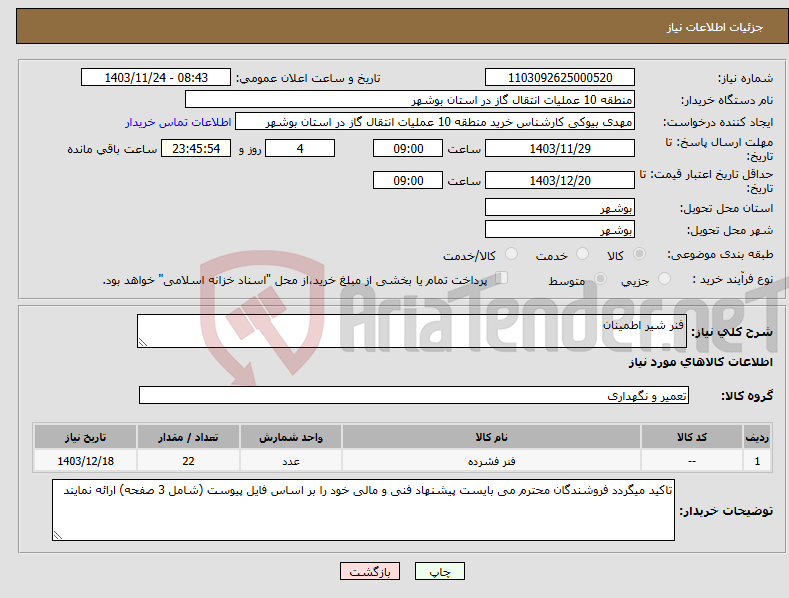
Task: Click the request creator name field
Action: tap(435, 122)
